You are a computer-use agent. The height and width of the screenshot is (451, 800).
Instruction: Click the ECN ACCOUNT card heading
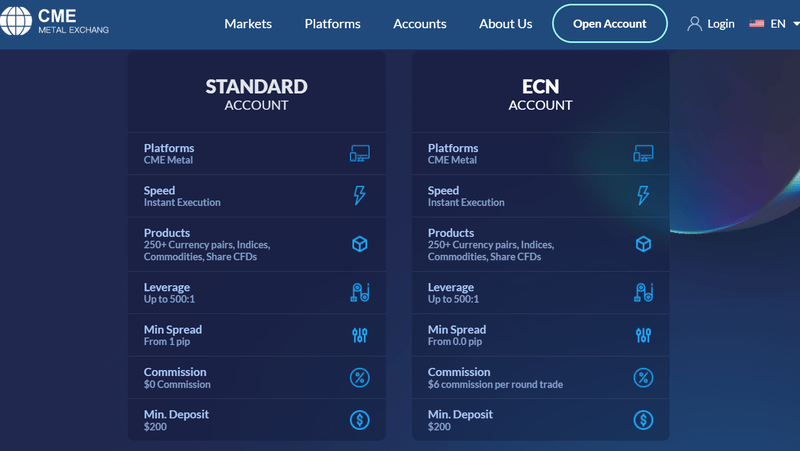click(540, 95)
